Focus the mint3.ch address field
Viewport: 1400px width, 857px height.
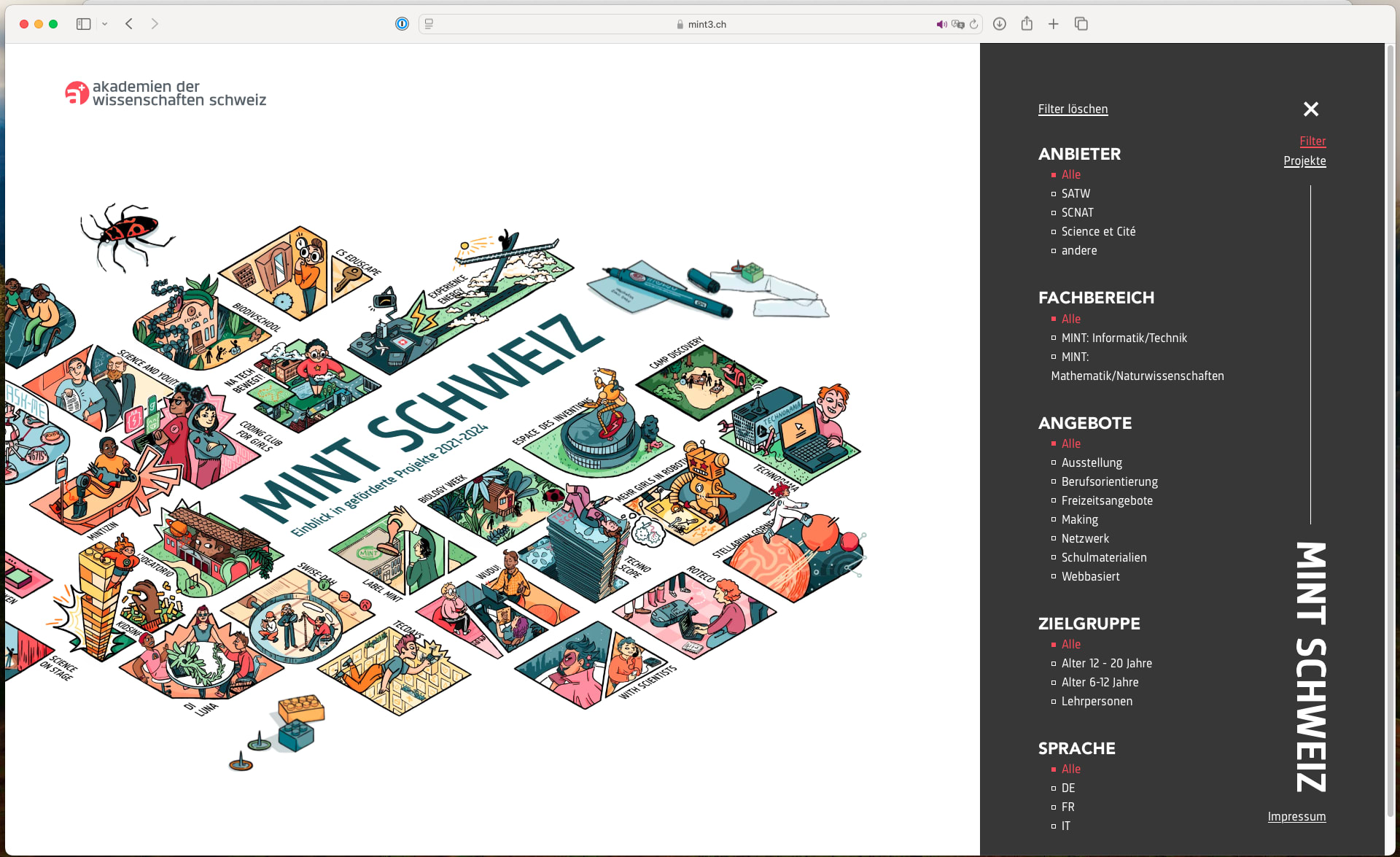tap(700, 24)
